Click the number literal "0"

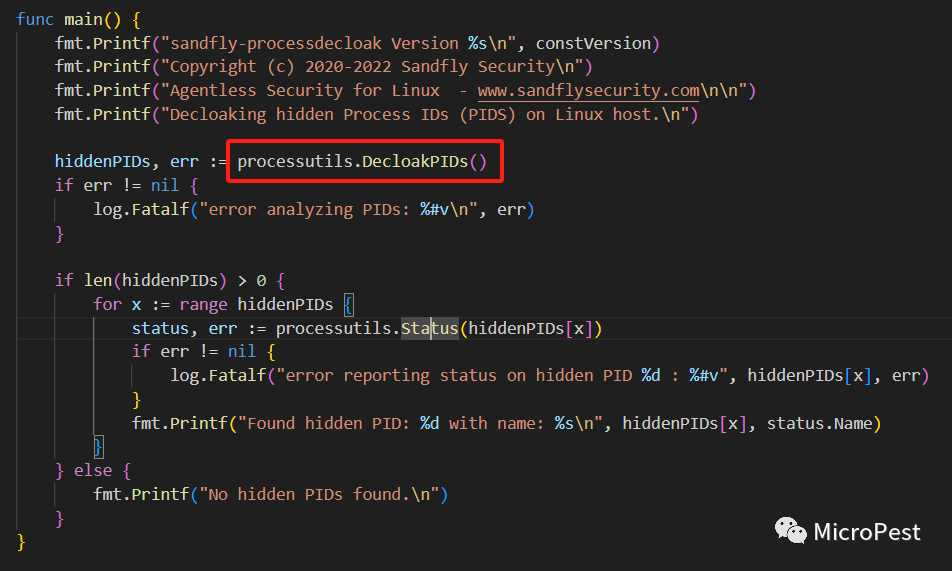click(261, 280)
